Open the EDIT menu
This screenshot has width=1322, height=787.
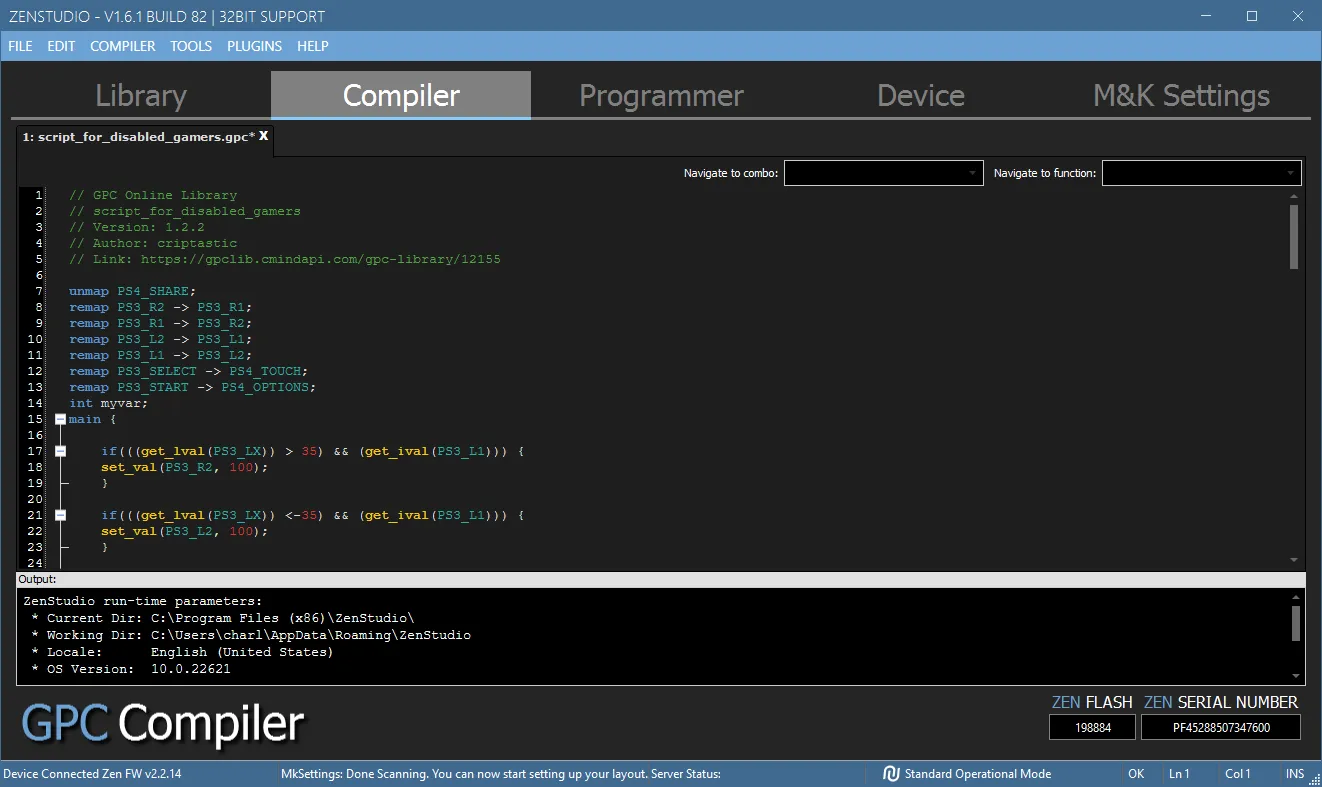(x=61, y=46)
